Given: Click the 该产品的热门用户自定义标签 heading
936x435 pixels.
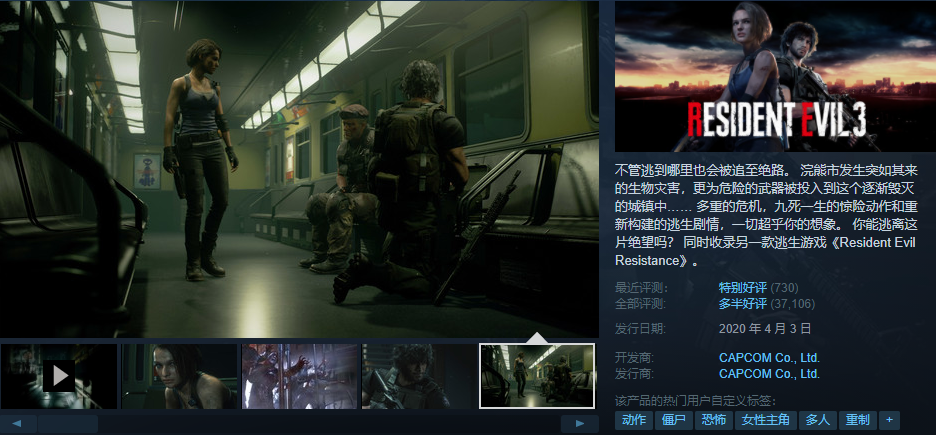Looking at the screenshot, I should click(696, 401).
